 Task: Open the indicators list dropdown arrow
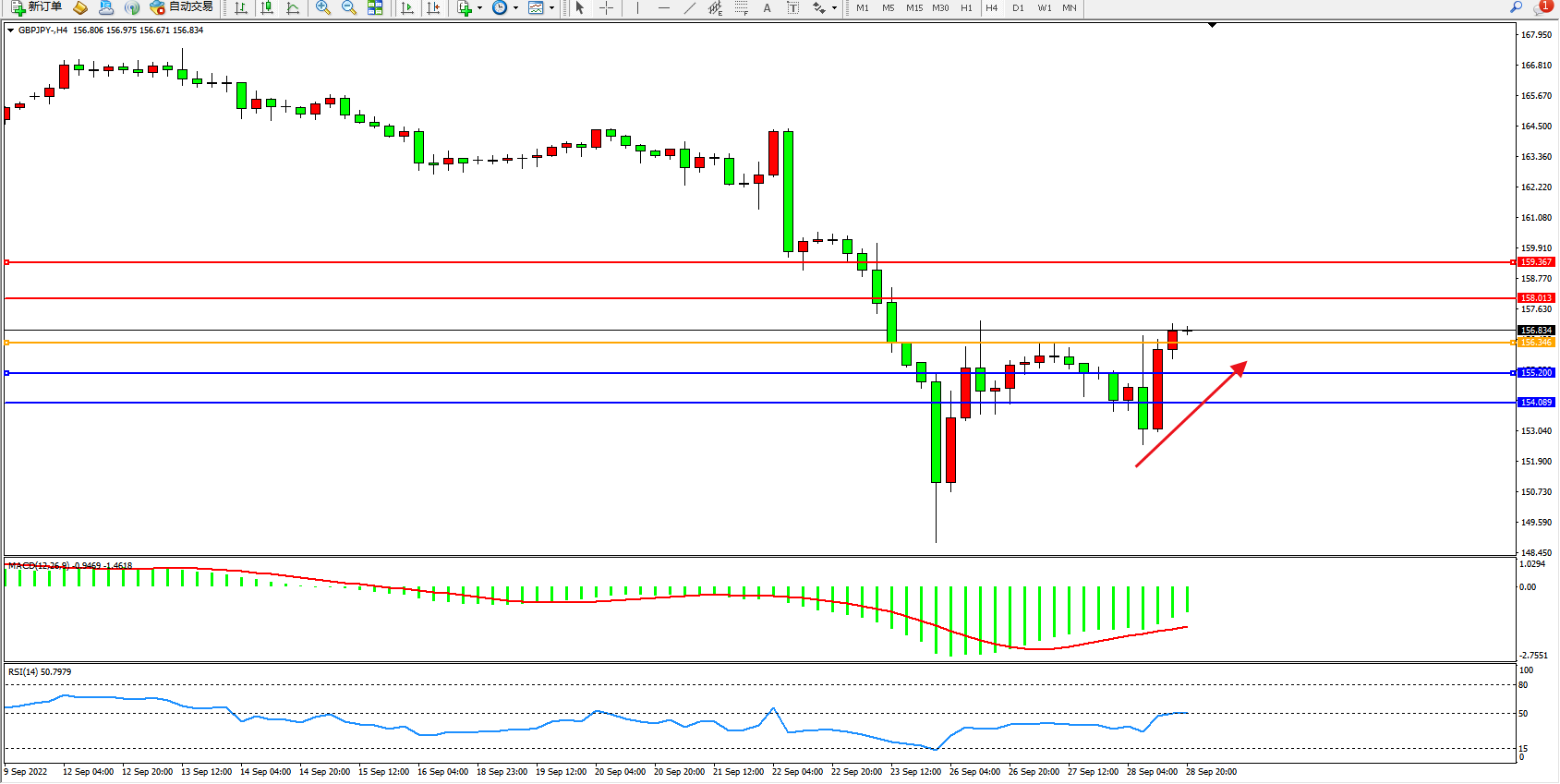click(x=479, y=7)
